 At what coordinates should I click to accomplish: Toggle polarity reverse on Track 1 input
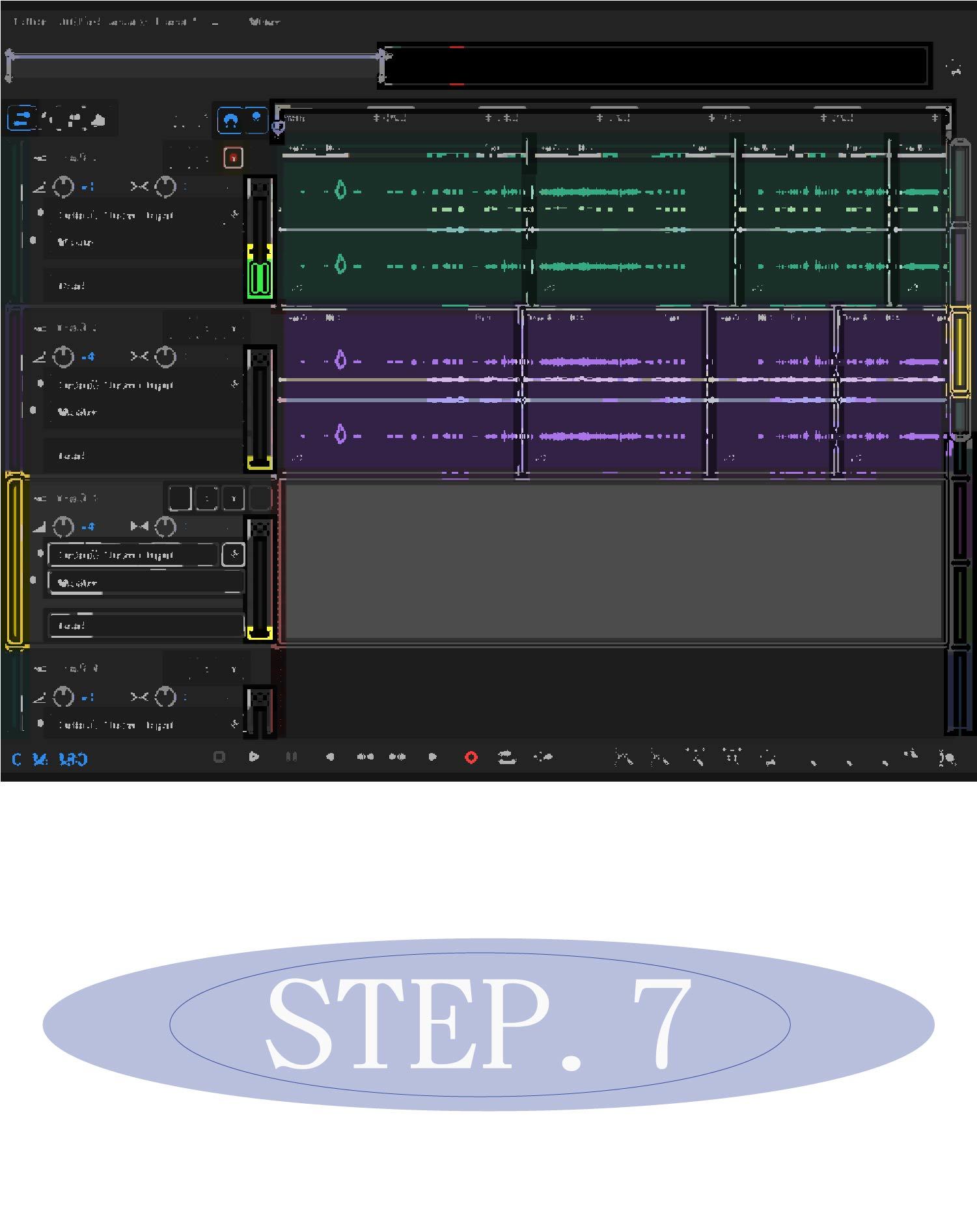pyautogui.click(x=234, y=215)
